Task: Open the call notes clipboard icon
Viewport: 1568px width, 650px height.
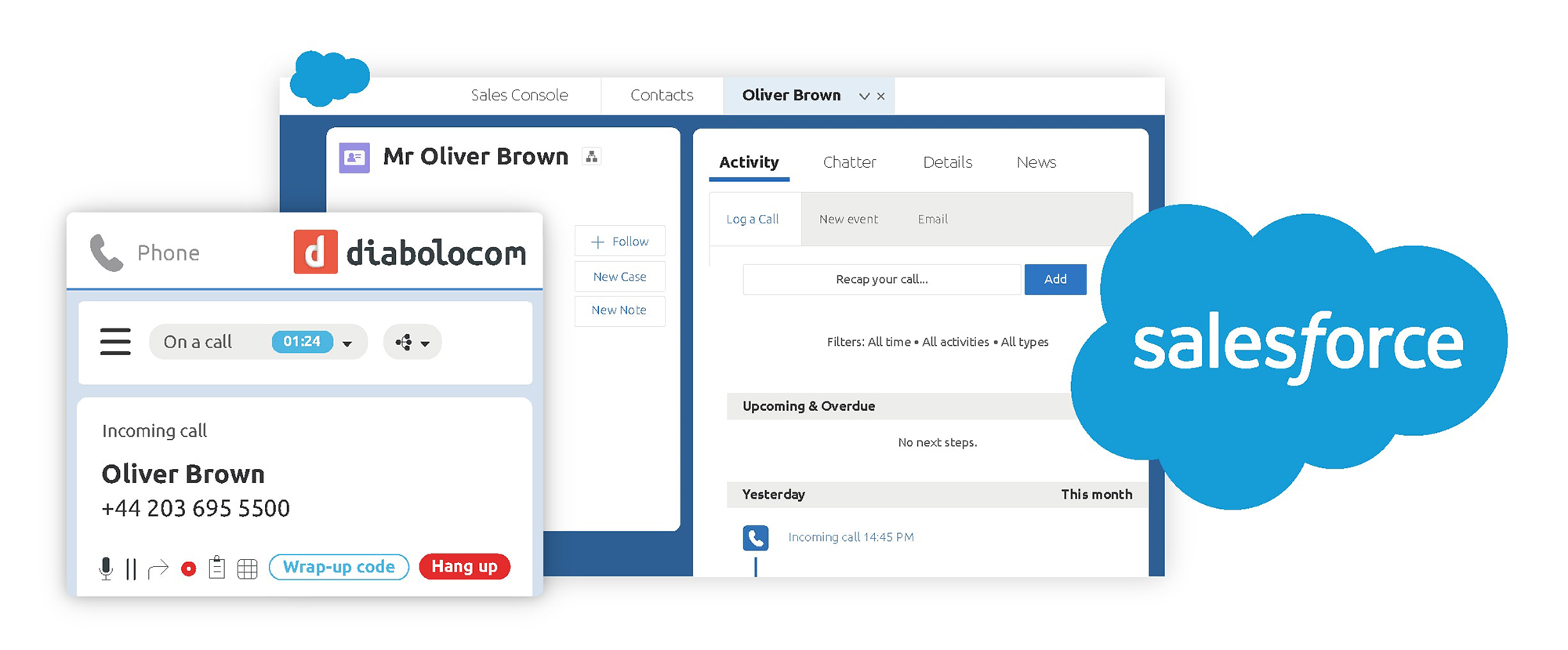Action: click(x=217, y=568)
